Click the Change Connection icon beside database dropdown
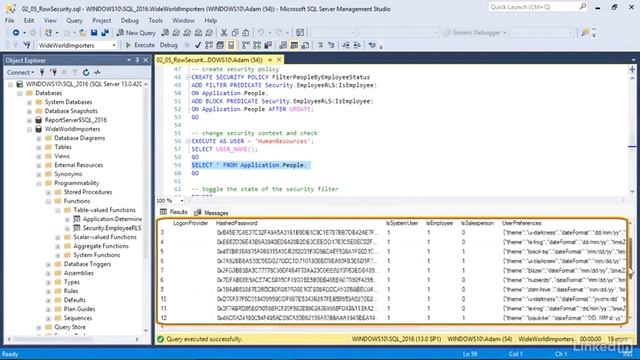640x360 pixels. click(27, 45)
